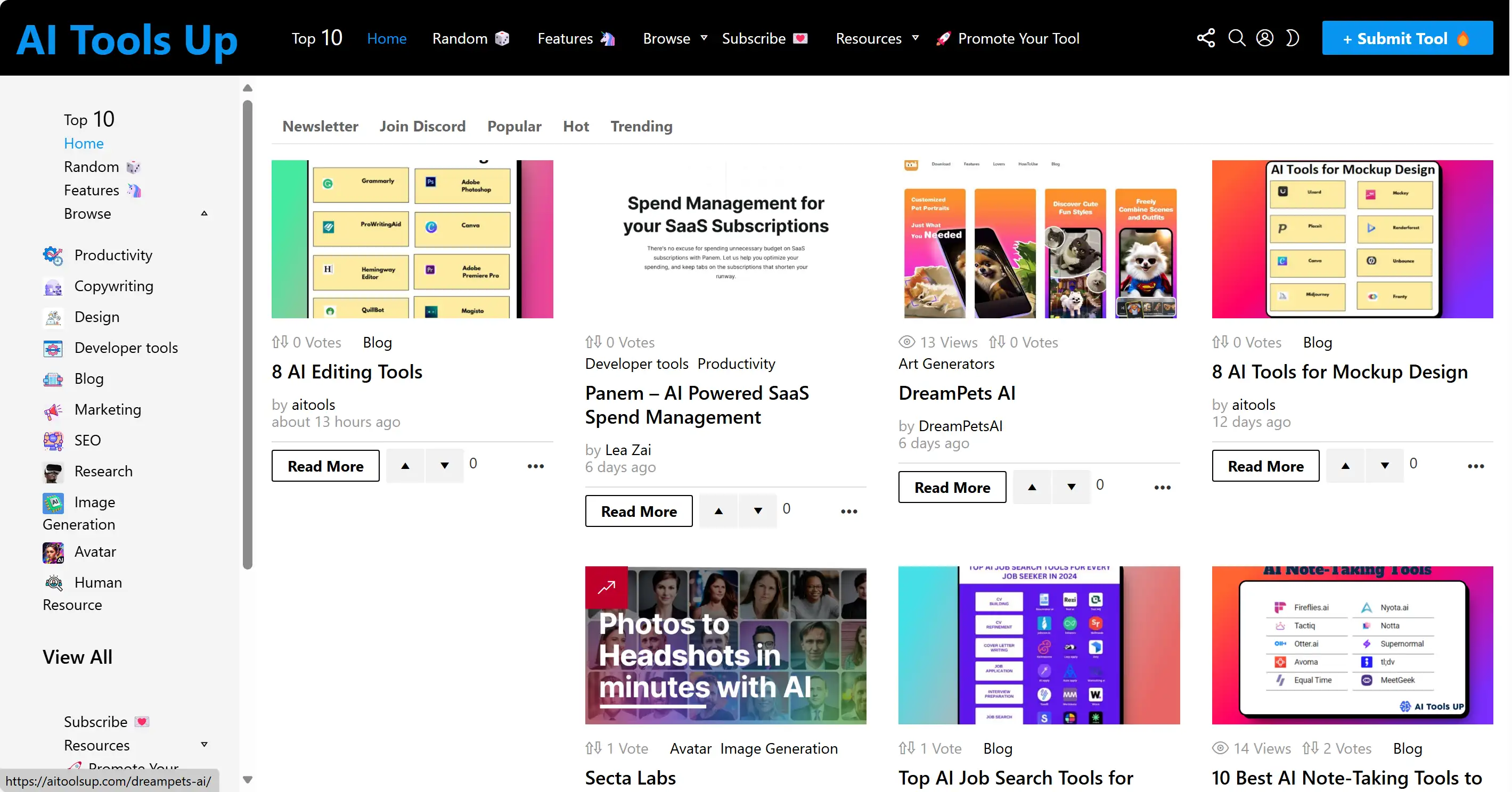
Task: Open the user account icon
Action: click(x=1264, y=38)
